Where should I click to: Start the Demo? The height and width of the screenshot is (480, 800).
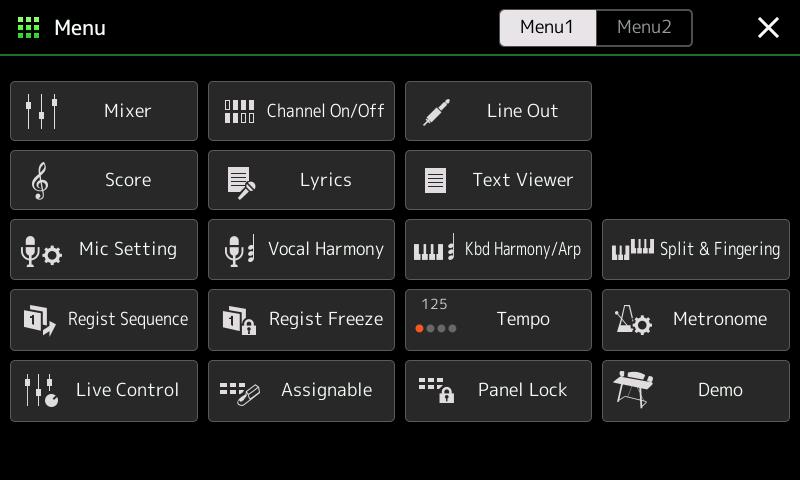[696, 391]
